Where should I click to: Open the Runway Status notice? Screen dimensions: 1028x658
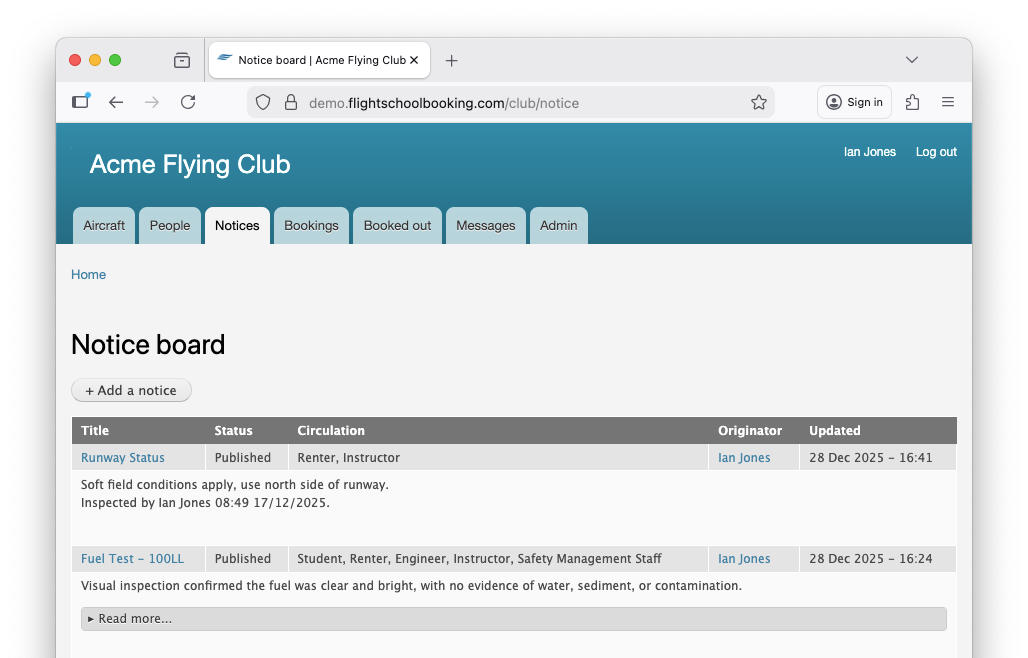point(123,457)
